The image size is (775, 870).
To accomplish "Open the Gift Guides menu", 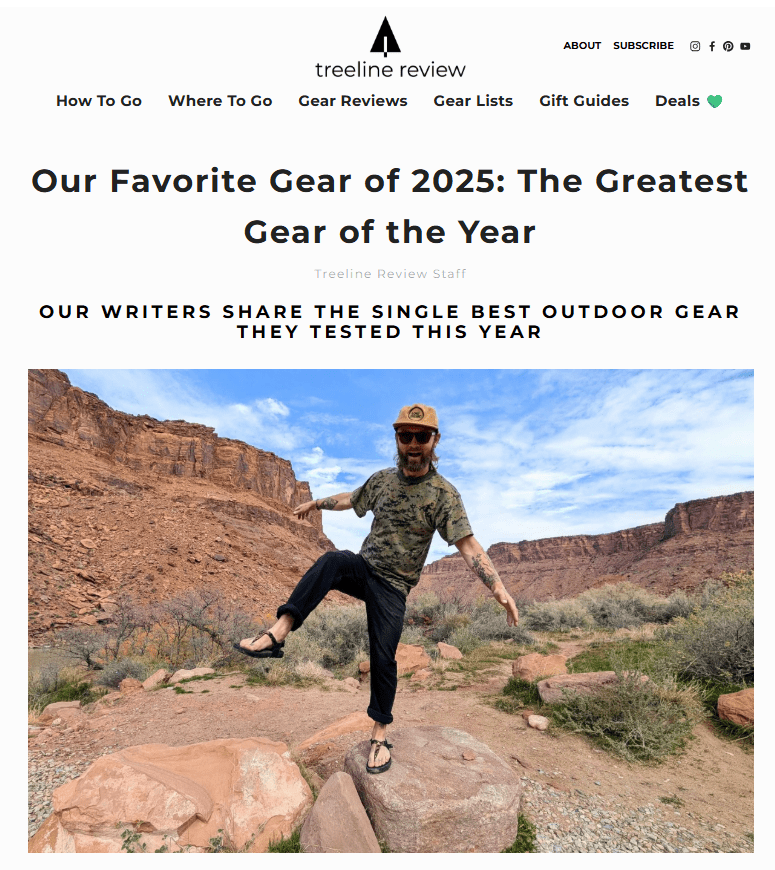I will tap(584, 101).
